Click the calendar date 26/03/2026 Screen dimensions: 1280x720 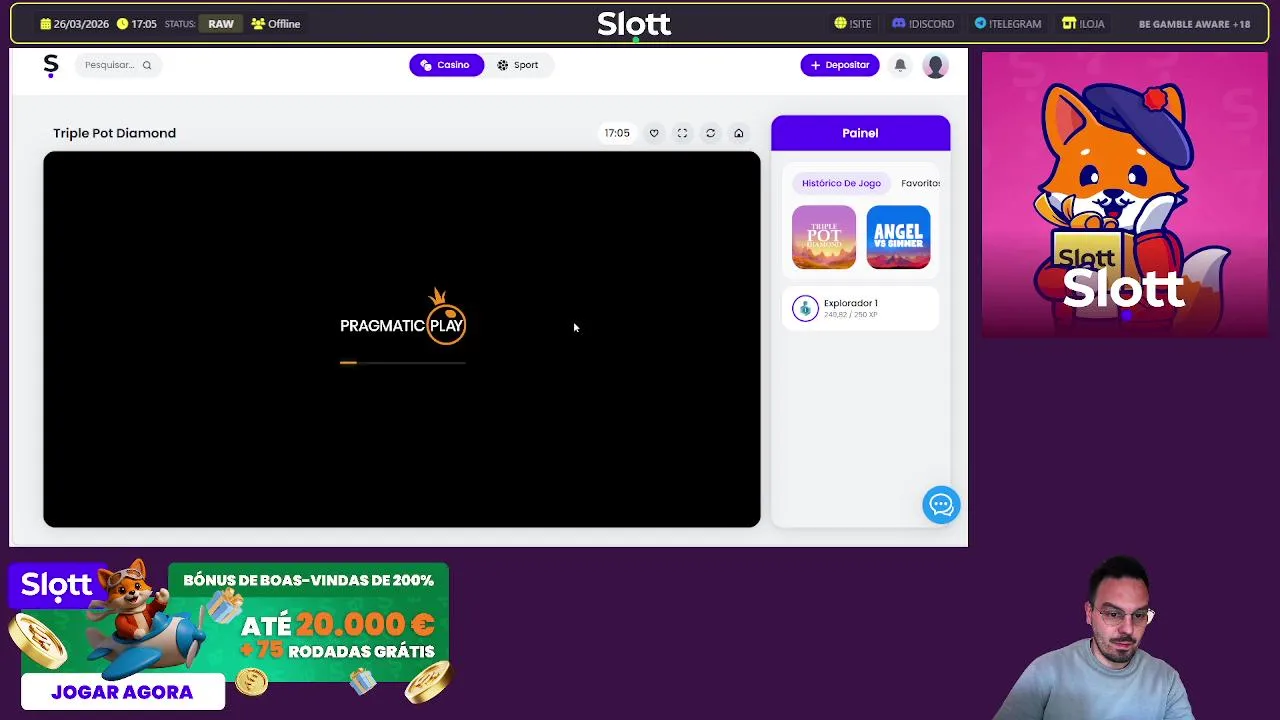(x=75, y=24)
